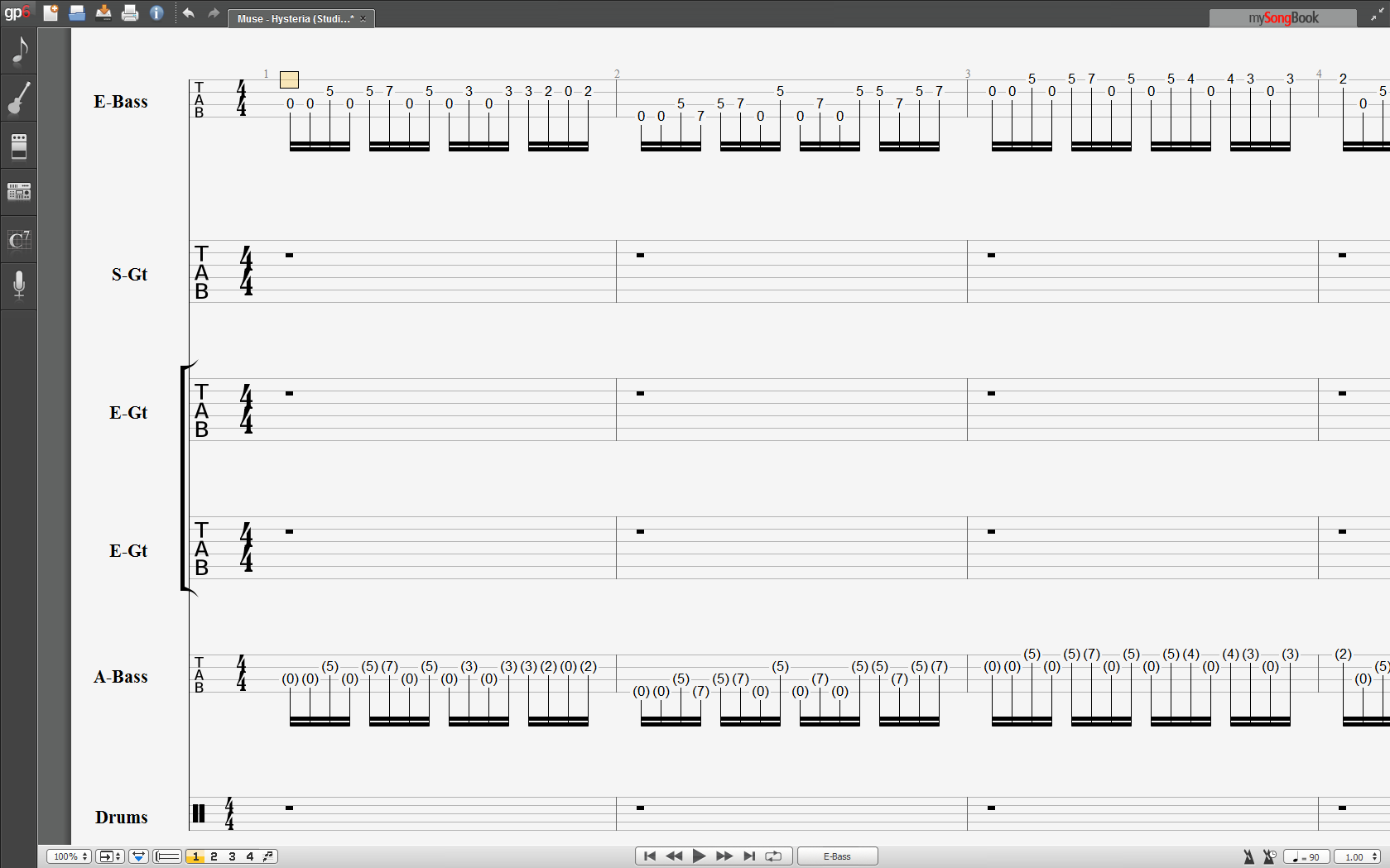1390x868 pixels.
Task: Undo the last action
Action: (189, 13)
